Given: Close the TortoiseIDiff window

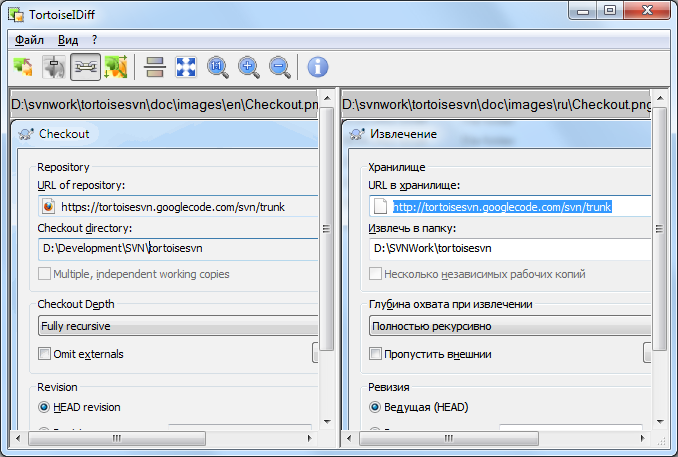Looking at the screenshot, I should pyautogui.click(x=647, y=10).
